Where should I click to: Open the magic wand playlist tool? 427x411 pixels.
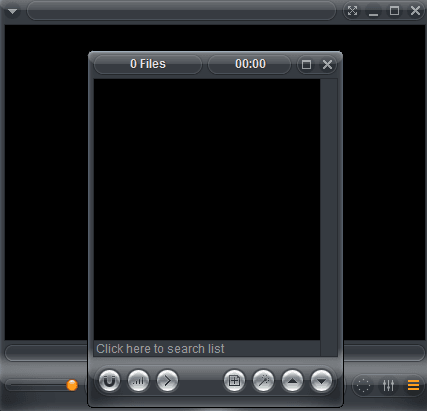(x=263, y=380)
